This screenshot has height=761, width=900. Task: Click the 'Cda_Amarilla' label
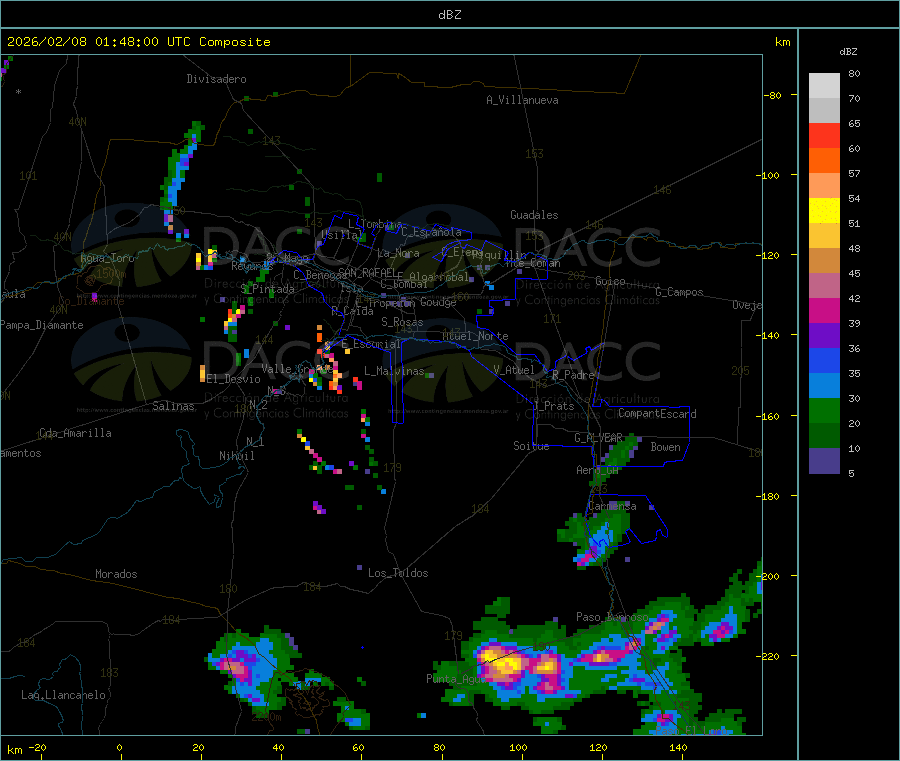pyautogui.click(x=75, y=433)
